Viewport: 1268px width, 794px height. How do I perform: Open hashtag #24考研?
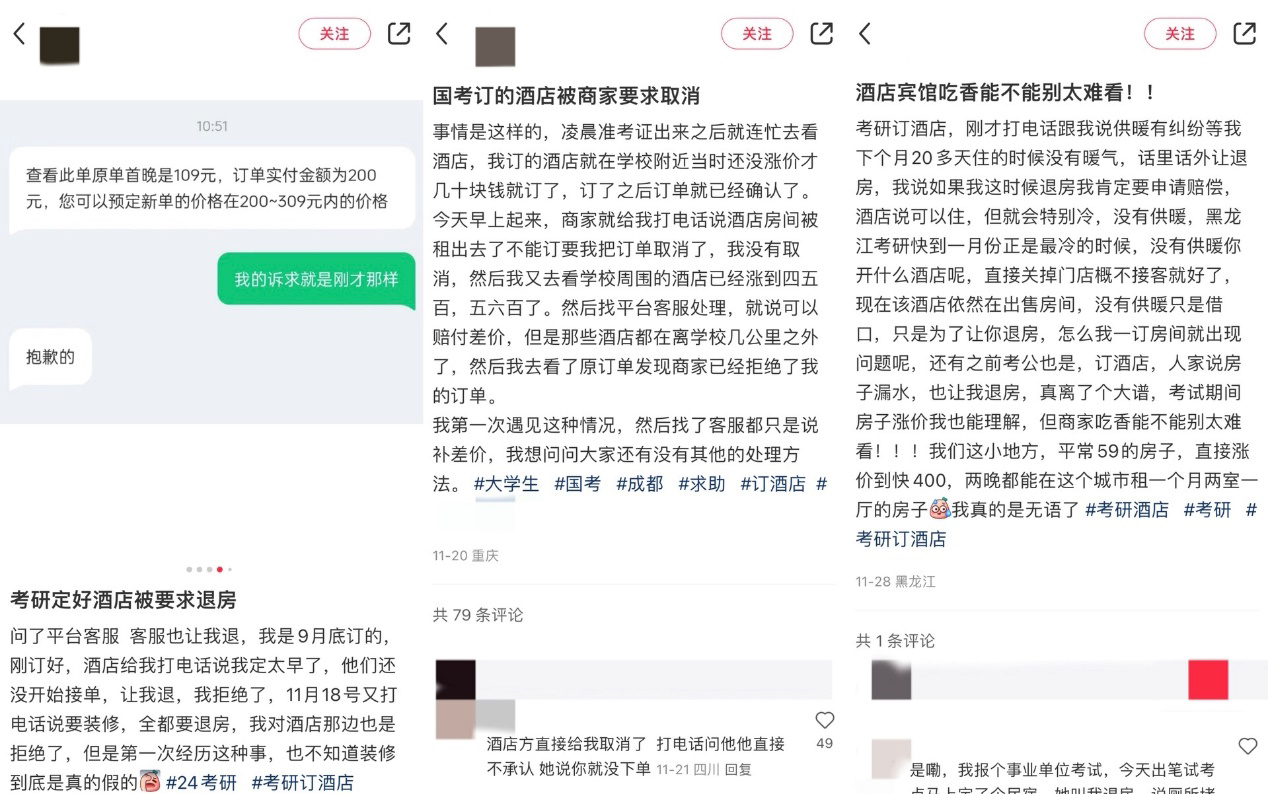(201, 782)
